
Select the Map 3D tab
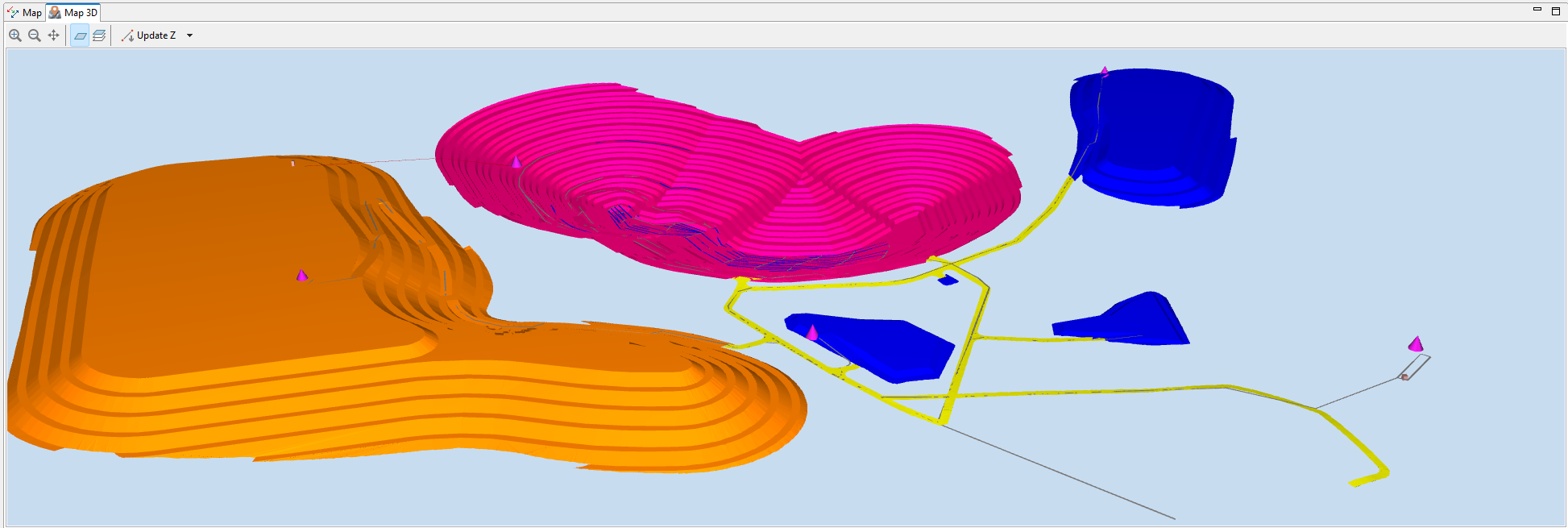pos(73,12)
